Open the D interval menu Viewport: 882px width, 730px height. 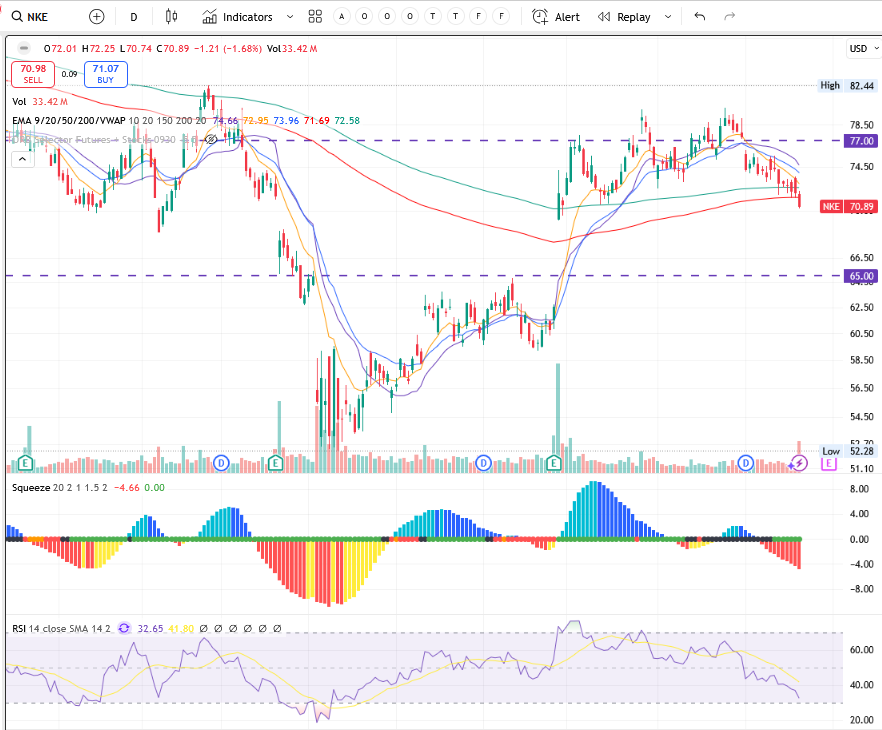click(x=132, y=16)
